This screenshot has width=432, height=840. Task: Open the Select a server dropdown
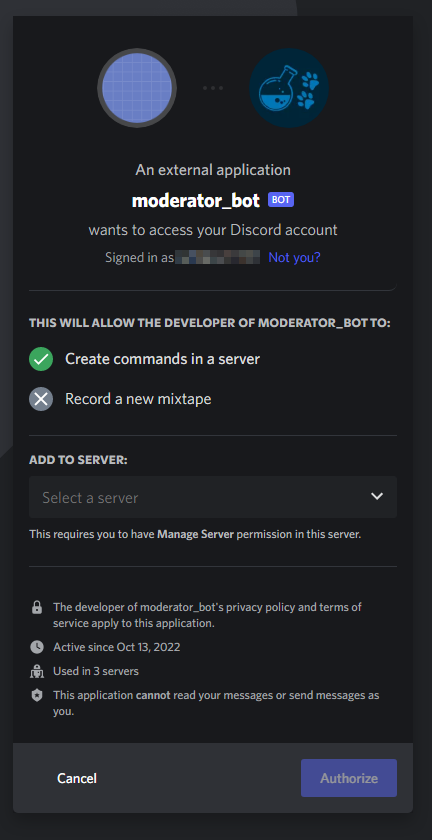(x=213, y=497)
